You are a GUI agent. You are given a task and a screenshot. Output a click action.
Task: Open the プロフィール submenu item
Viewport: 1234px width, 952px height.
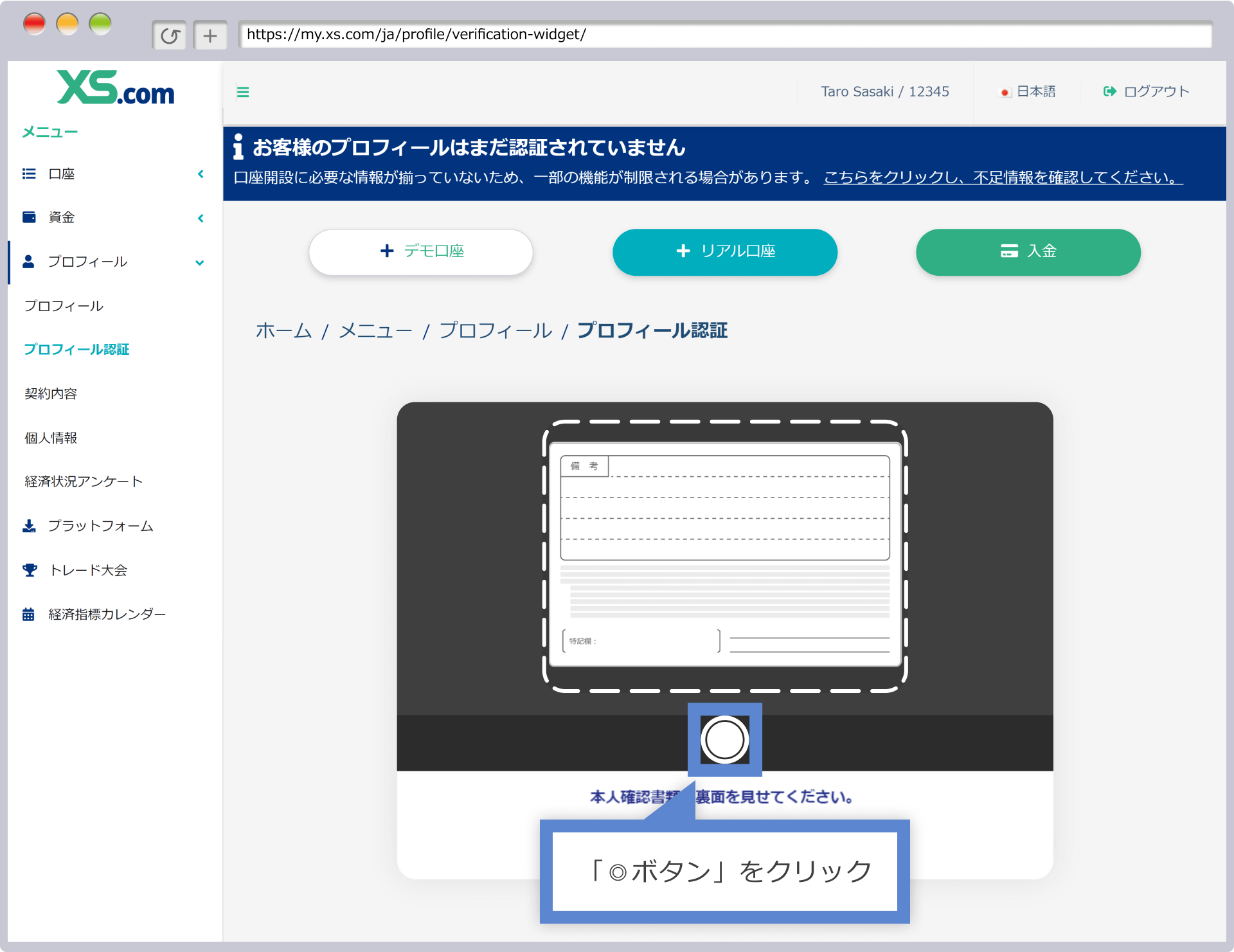(64, 305)
